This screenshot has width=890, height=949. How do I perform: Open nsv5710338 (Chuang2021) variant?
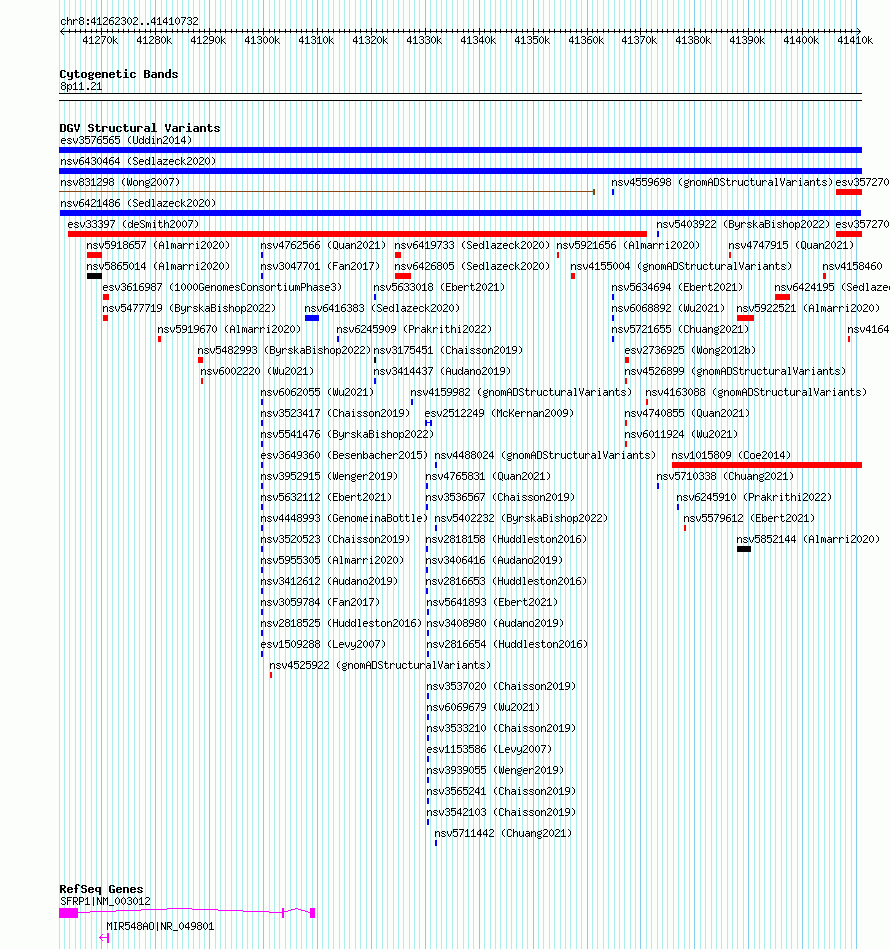[x=725, y=476]
